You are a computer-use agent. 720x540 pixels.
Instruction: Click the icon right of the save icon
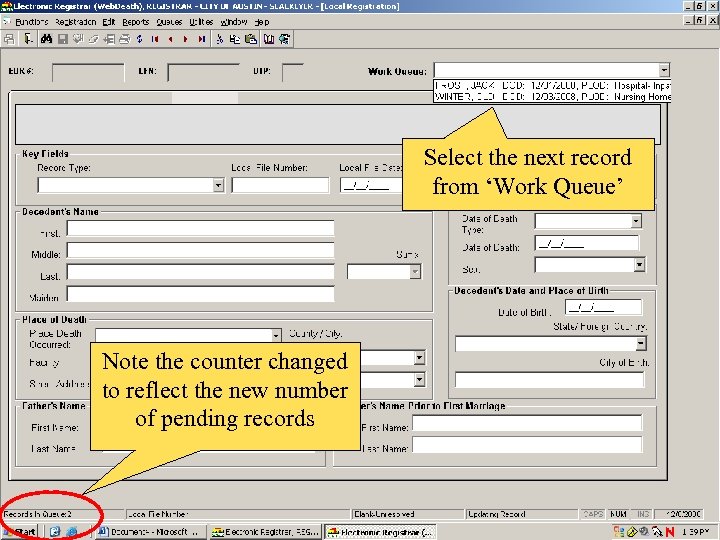pyautogui.click(x=78, y=39)
